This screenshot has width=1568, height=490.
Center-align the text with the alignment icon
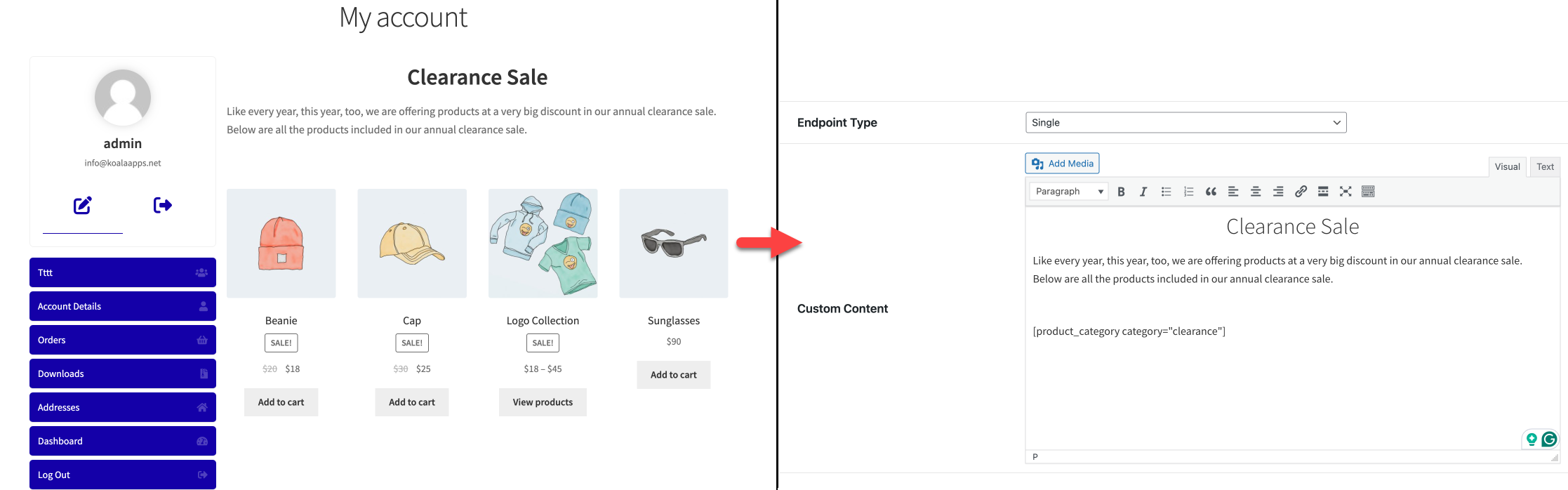pos(1256,191)
